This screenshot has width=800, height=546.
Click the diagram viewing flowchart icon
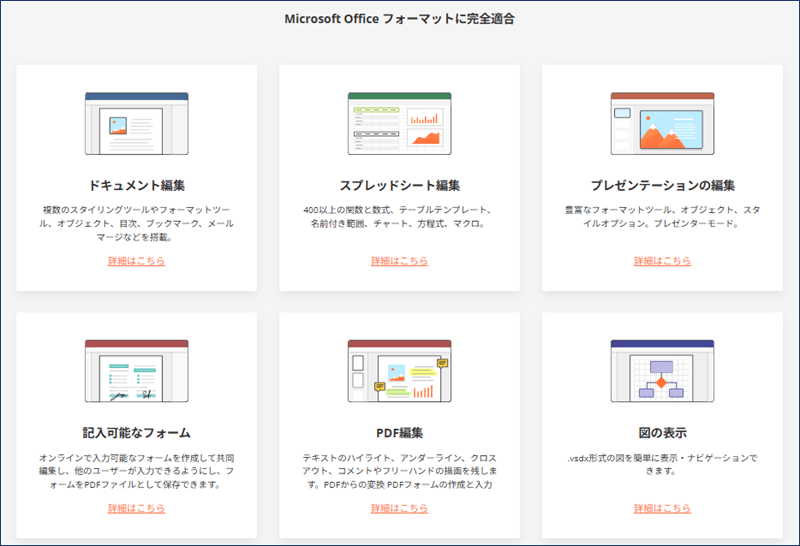(x=662, y=371)
